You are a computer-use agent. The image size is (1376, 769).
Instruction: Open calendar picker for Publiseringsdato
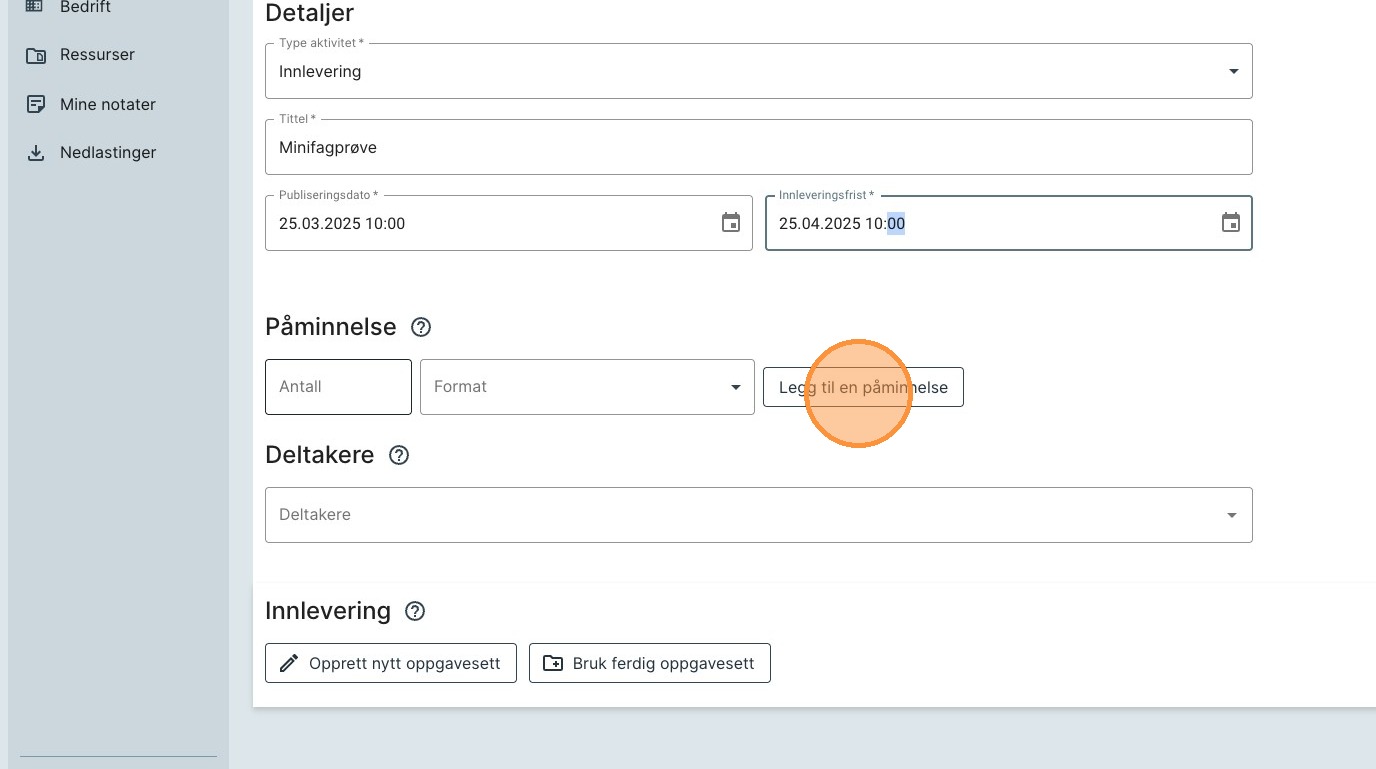coord(731,223)
